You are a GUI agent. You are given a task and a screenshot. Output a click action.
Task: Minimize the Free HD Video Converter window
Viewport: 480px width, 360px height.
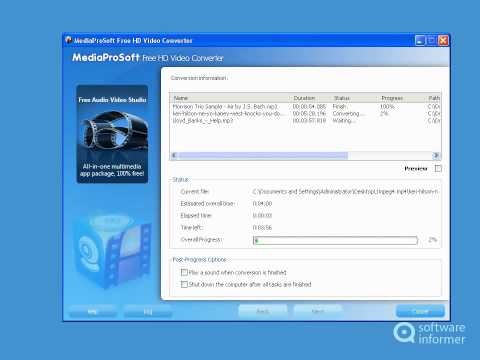[x=420, y=41]
